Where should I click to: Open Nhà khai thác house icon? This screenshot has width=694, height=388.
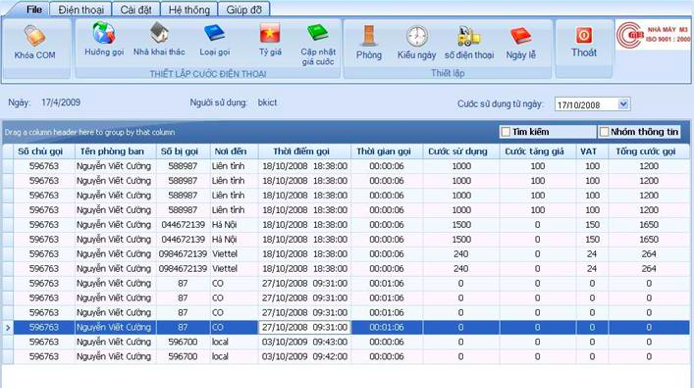(159, 33)
